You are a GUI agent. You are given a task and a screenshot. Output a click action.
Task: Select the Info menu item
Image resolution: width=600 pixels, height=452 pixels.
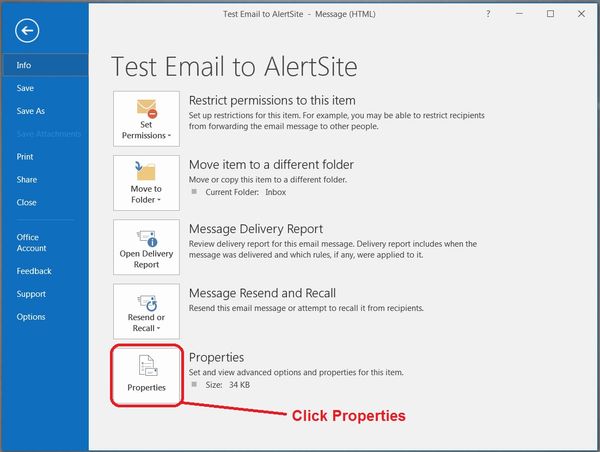45,65
